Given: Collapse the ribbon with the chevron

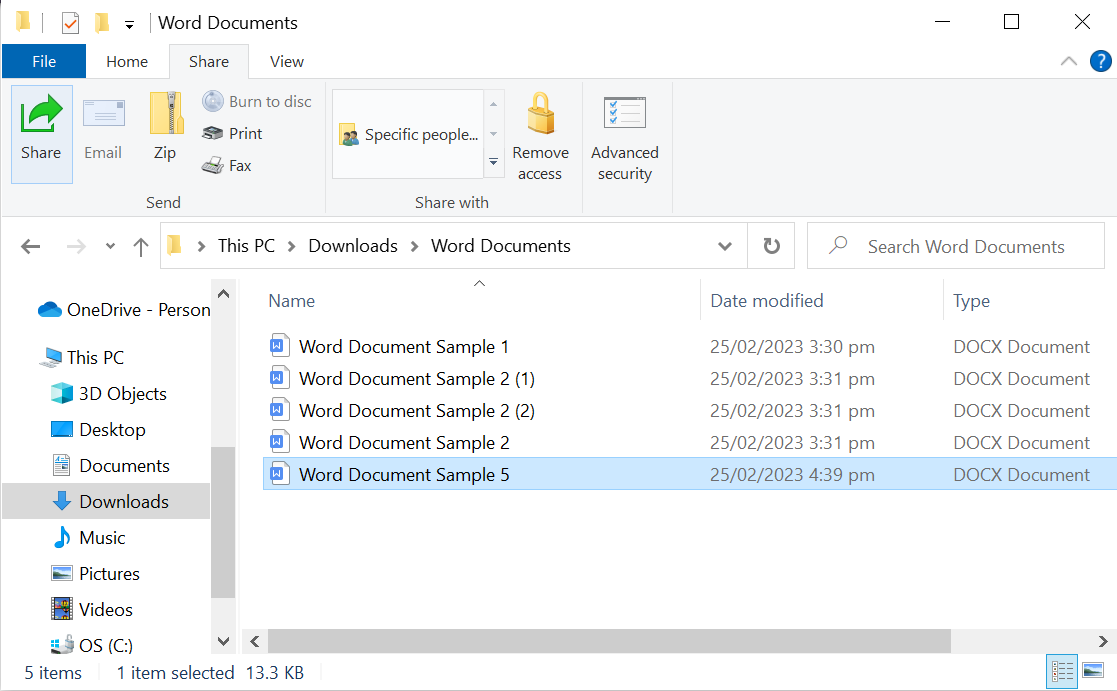Looking at the screenshot, I should coord(1068,61).
